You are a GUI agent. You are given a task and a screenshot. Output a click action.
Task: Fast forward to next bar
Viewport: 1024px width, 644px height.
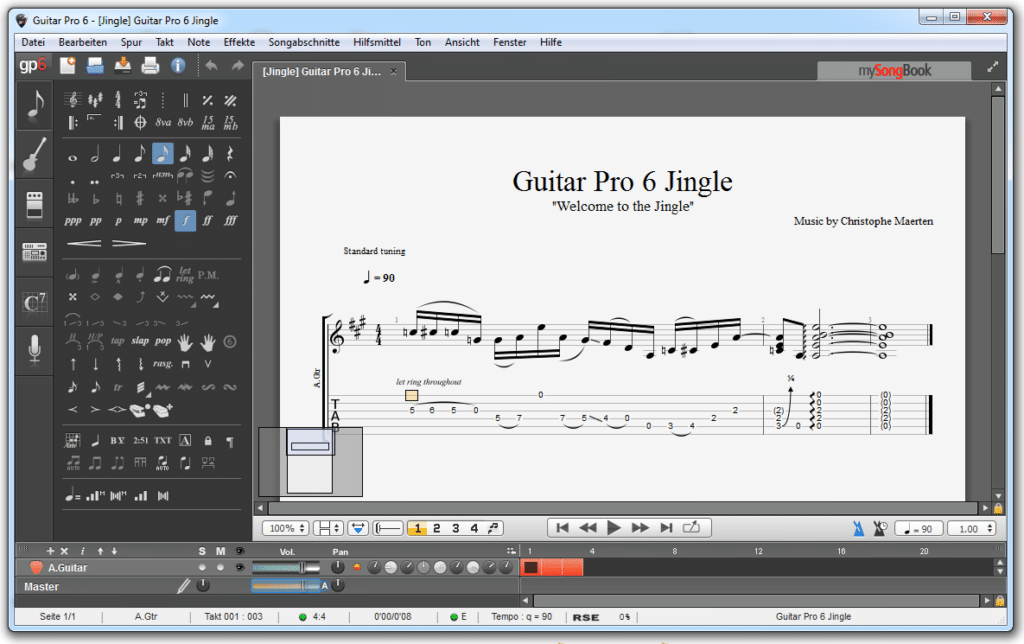pos(640,527)
